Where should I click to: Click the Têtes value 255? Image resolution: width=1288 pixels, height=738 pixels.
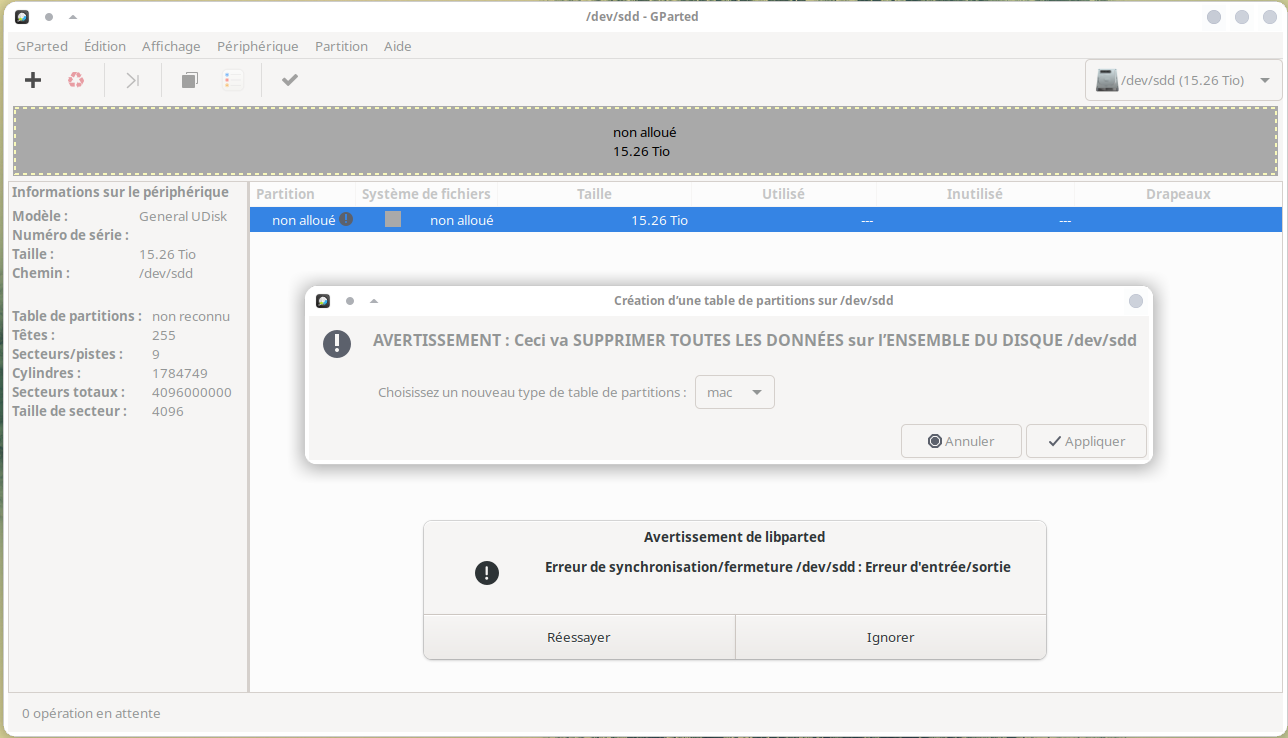point(164,335)
